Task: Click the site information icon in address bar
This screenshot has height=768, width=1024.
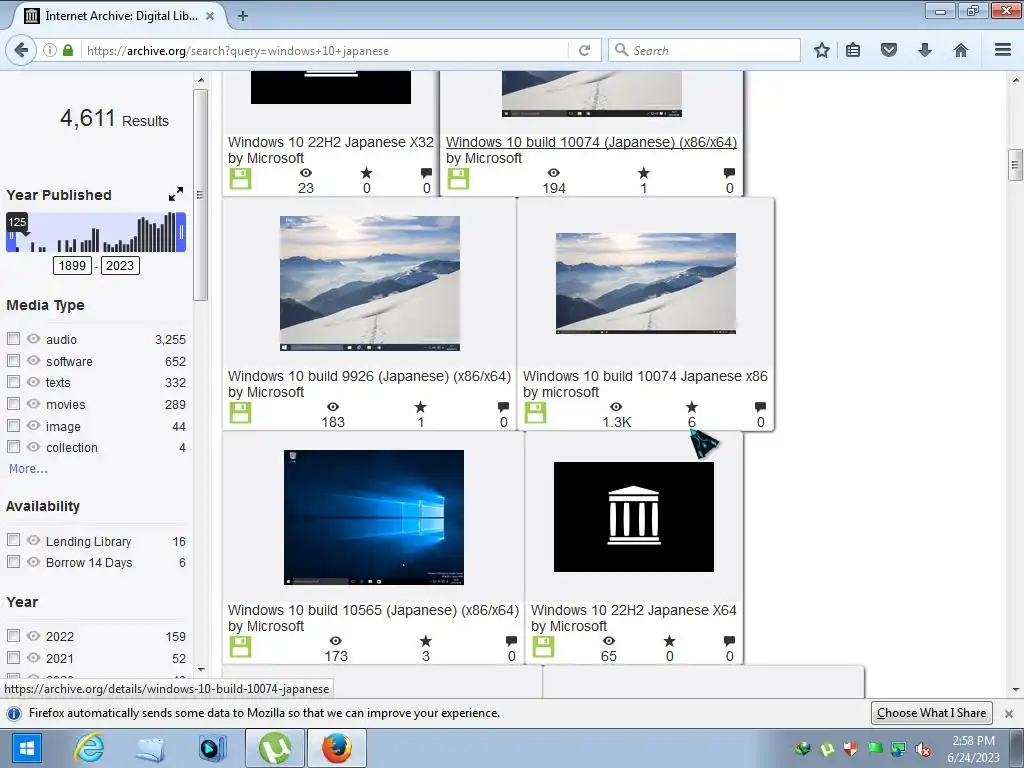Action: 50,50
